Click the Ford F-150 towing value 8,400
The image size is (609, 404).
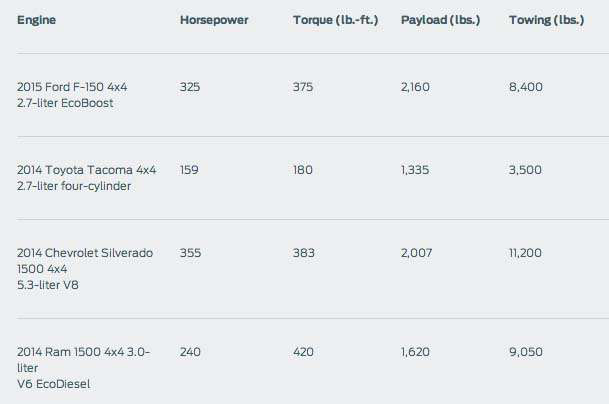526,87
